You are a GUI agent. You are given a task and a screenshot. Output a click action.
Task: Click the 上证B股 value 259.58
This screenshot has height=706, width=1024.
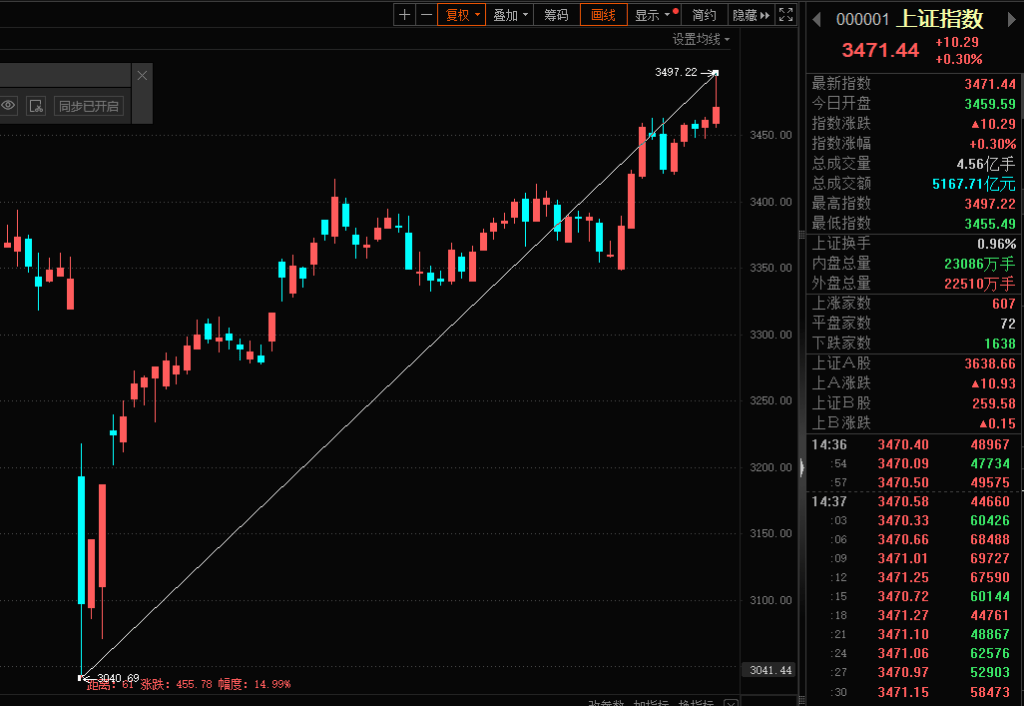tap(994, 404)
